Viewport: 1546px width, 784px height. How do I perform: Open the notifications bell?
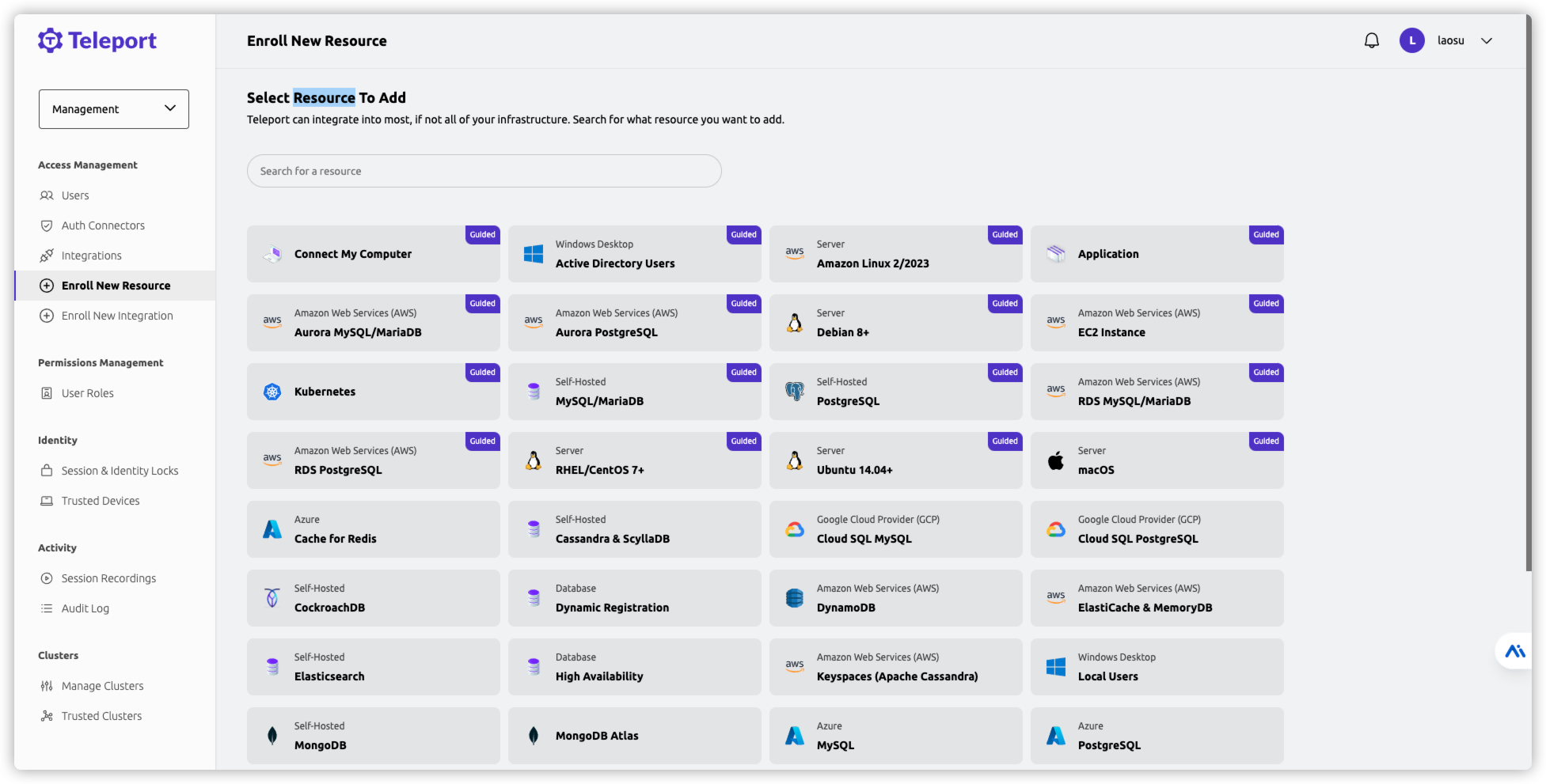point(1371,40)
